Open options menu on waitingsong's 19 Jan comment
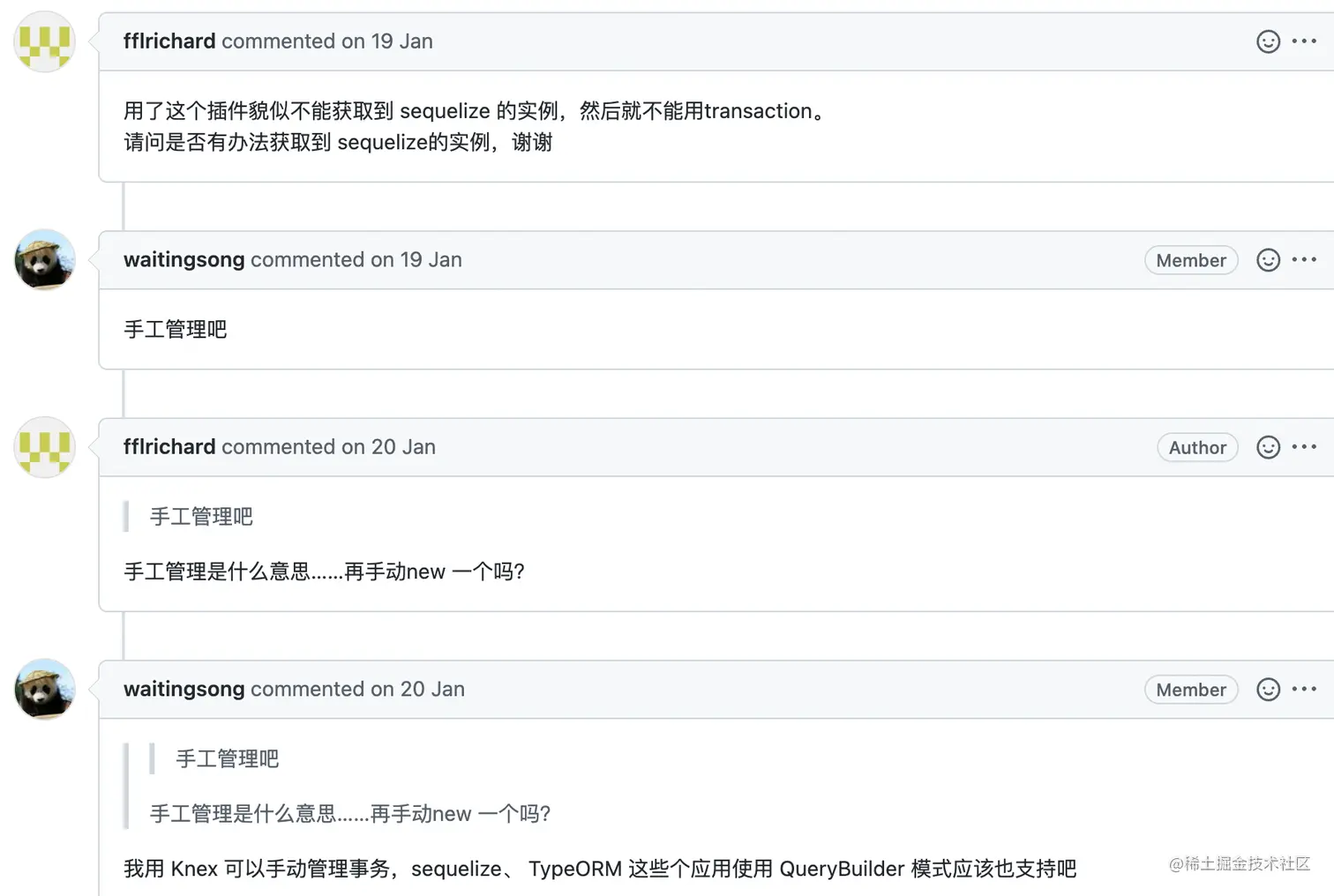 [x=1304, y=260]
